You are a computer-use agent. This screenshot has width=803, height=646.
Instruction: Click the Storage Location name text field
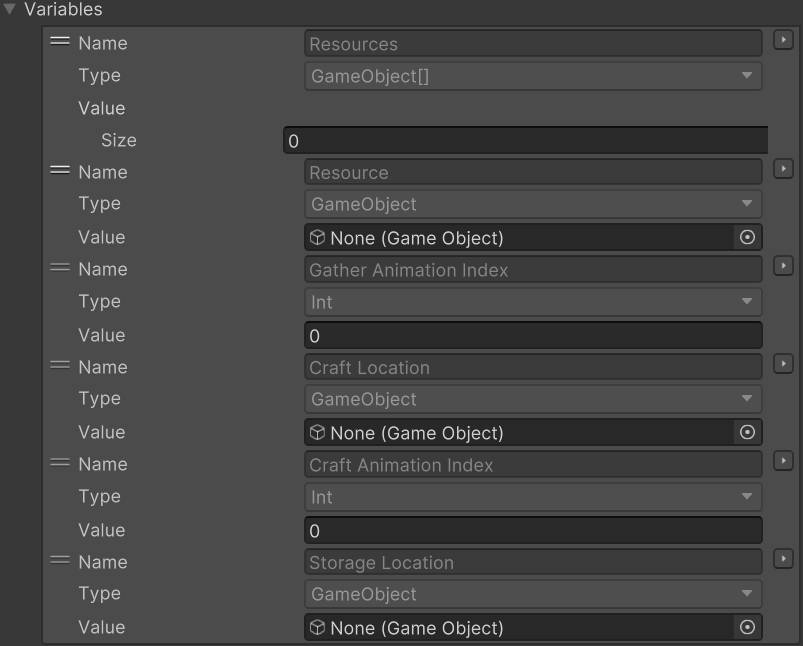(x=533, y=563)
